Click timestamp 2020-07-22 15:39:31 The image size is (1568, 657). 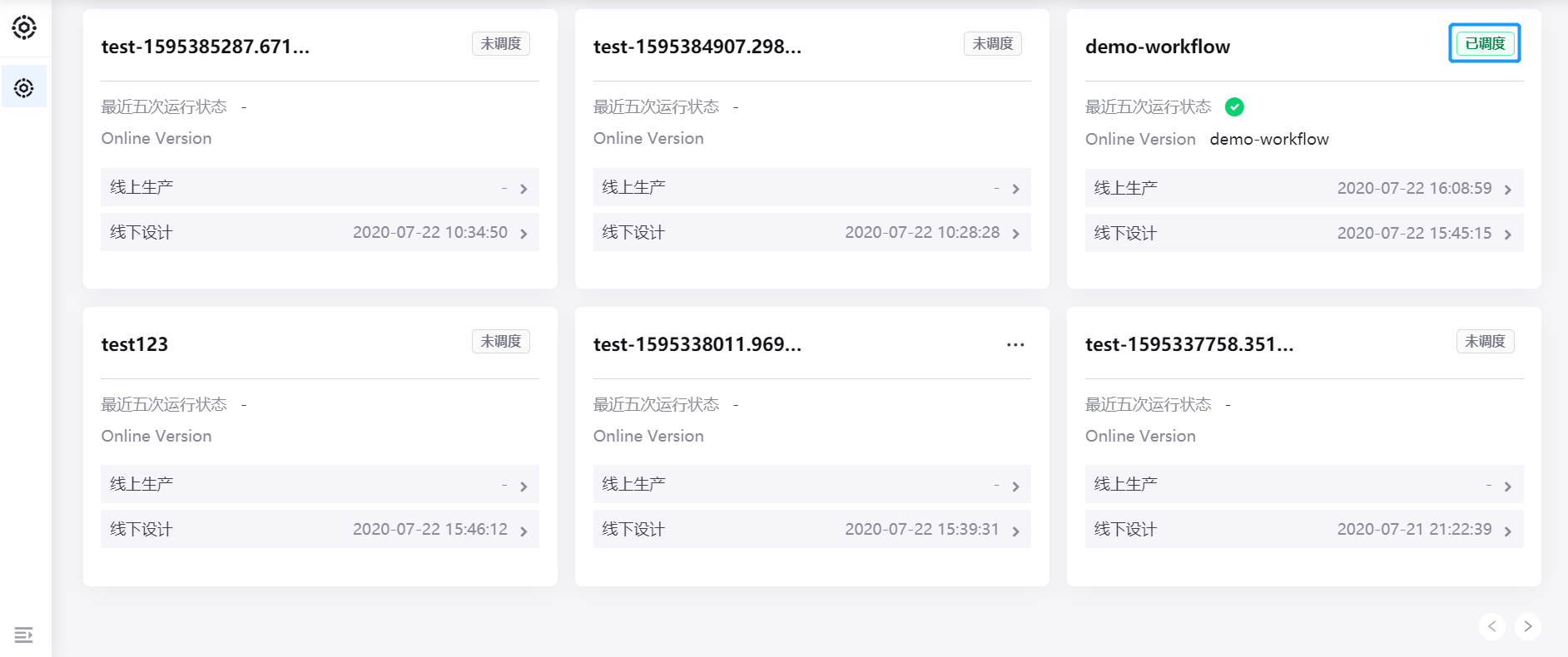(x=922, y=529)
